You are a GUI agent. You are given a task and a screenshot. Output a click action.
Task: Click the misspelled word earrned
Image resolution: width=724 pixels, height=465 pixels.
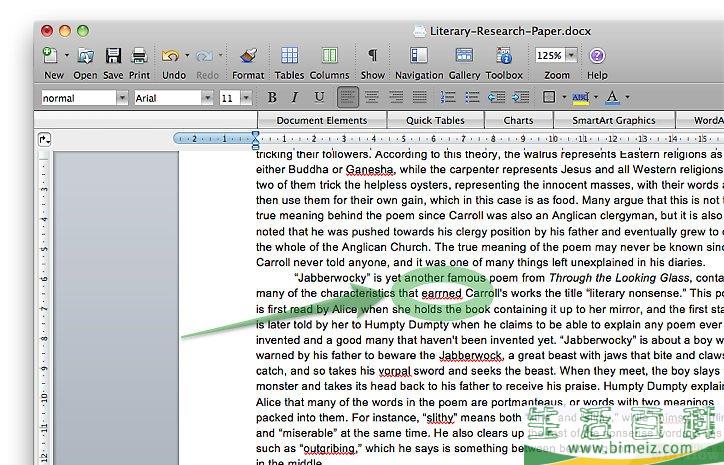[x=441, y=293]
